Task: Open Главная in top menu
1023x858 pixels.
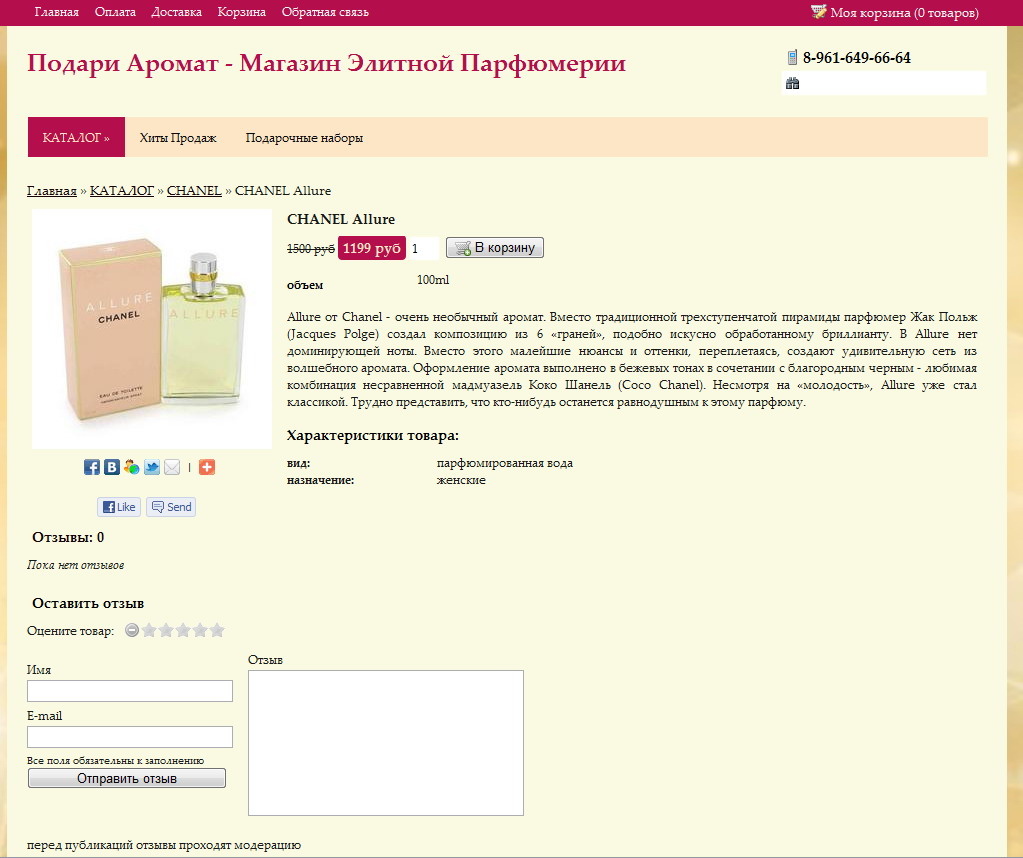Action: [x=57, y=12]
